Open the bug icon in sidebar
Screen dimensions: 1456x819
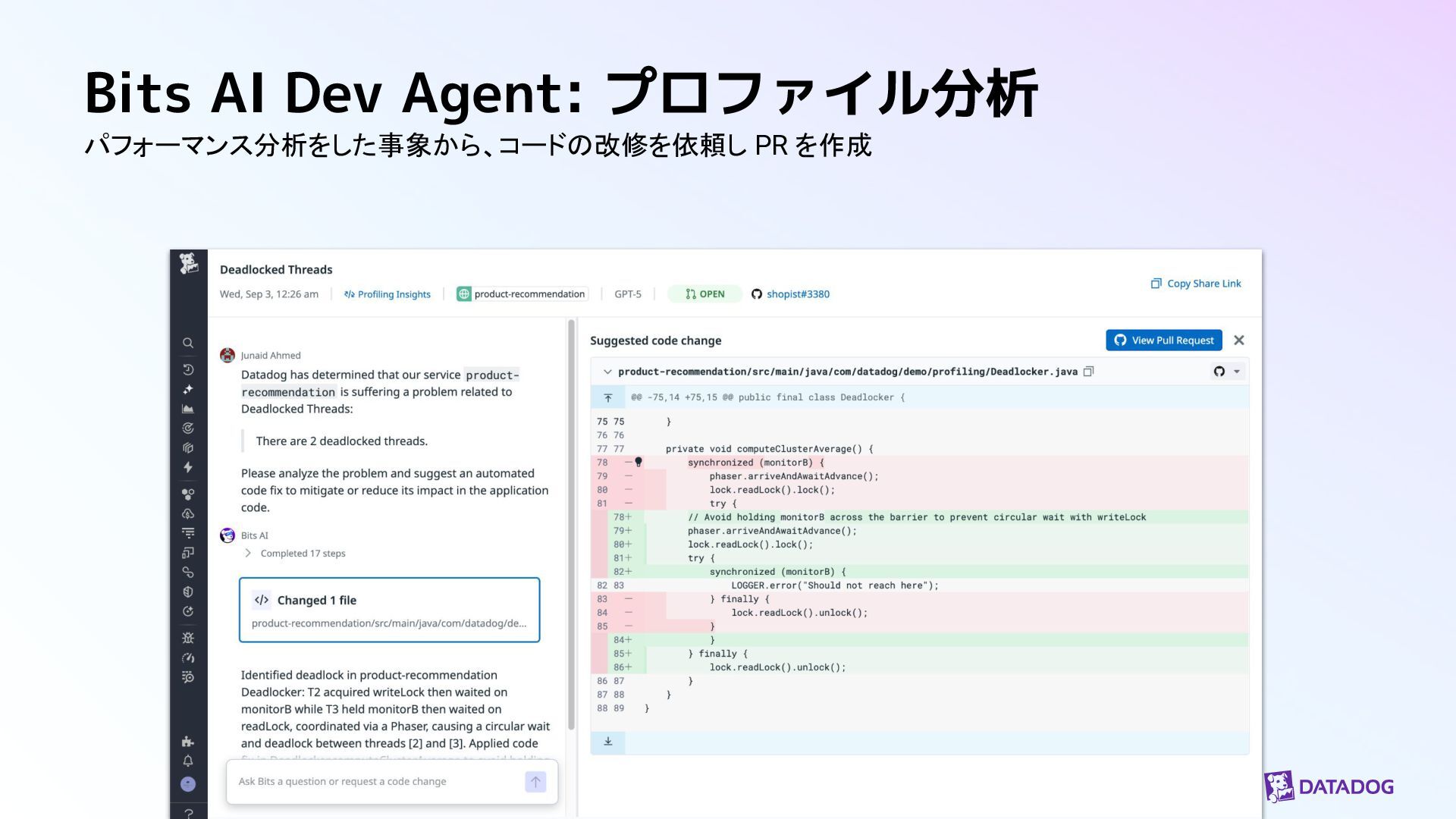pos(188,638)
